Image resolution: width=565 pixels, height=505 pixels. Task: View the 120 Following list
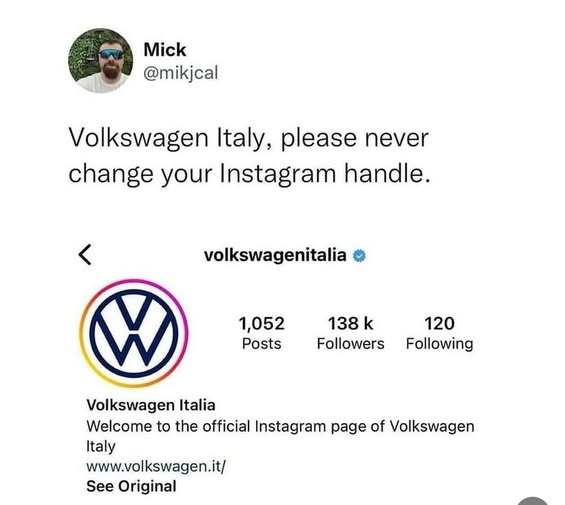tap(440, 333)
